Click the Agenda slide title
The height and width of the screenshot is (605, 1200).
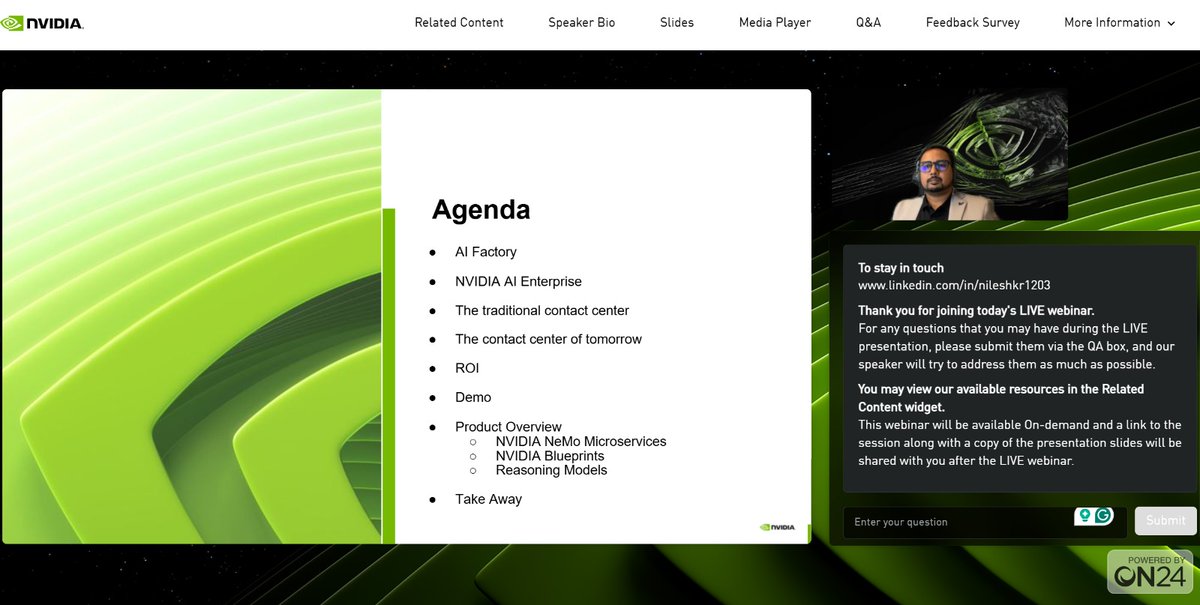click(x=481, y=209)
